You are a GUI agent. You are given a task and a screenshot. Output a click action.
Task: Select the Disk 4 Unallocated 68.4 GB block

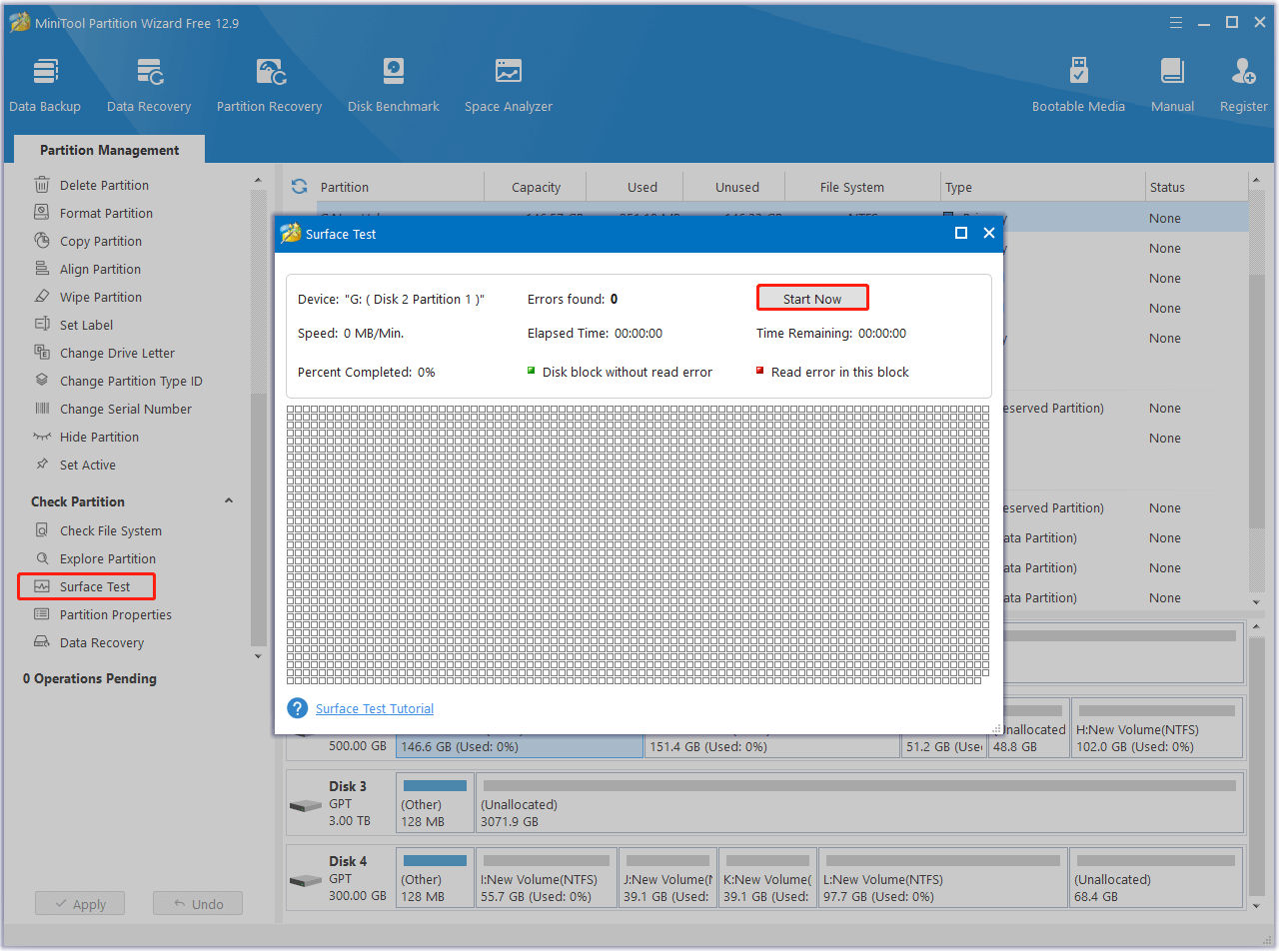[x=1155, y=877]
